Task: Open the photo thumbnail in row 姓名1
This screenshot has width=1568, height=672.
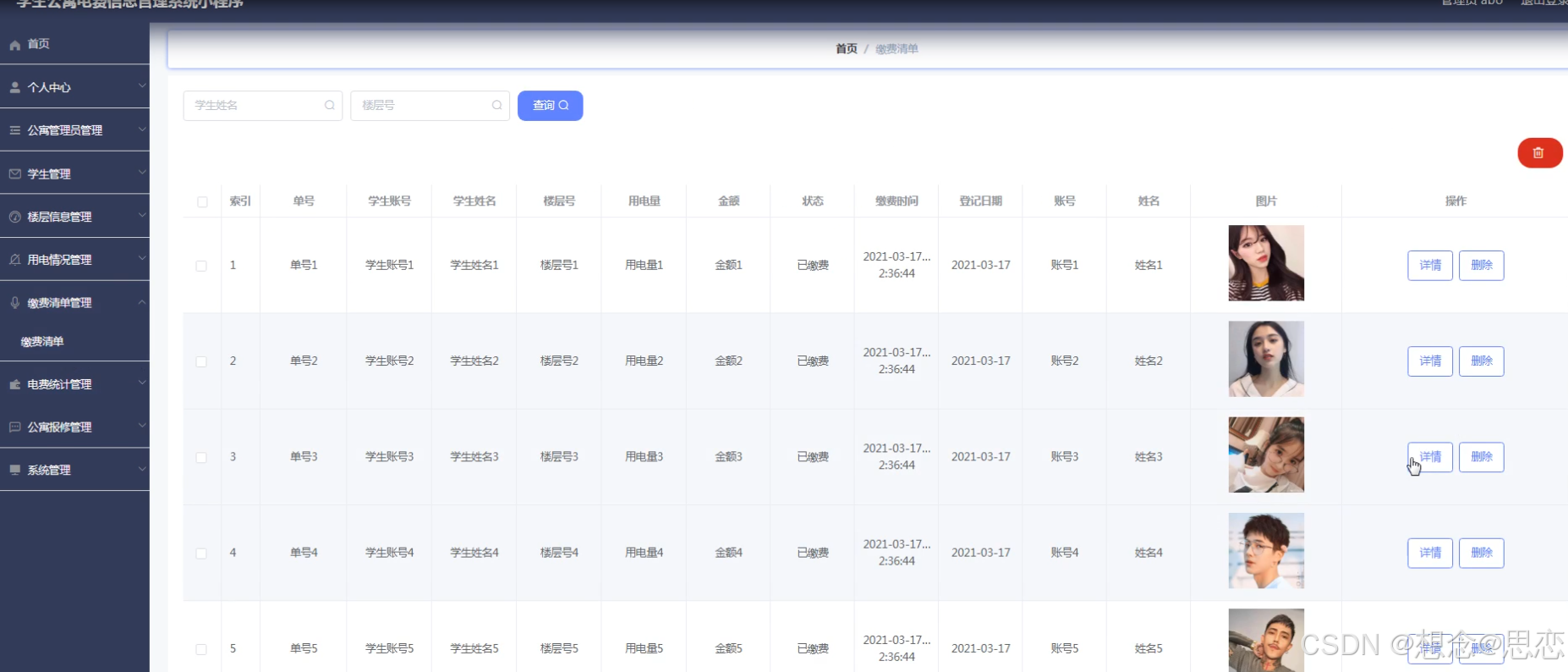Action: [1266, 263]
